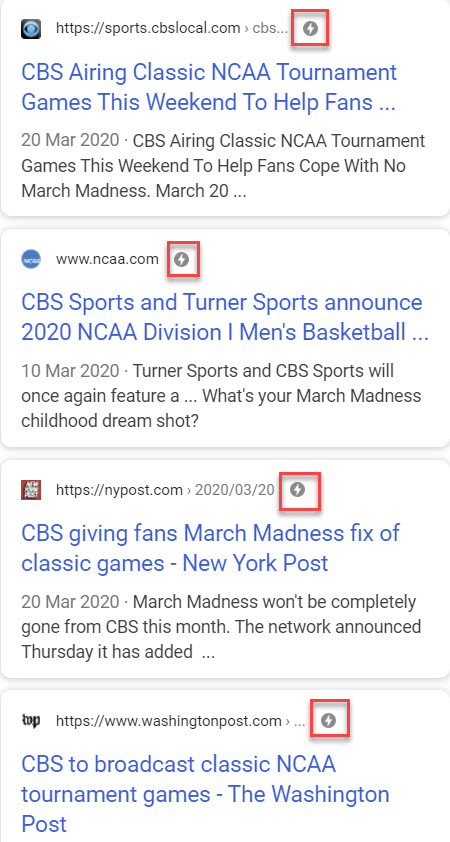Open 'CBS Airing Classic NCAA Tournament Games' headline

click(209, 87)
